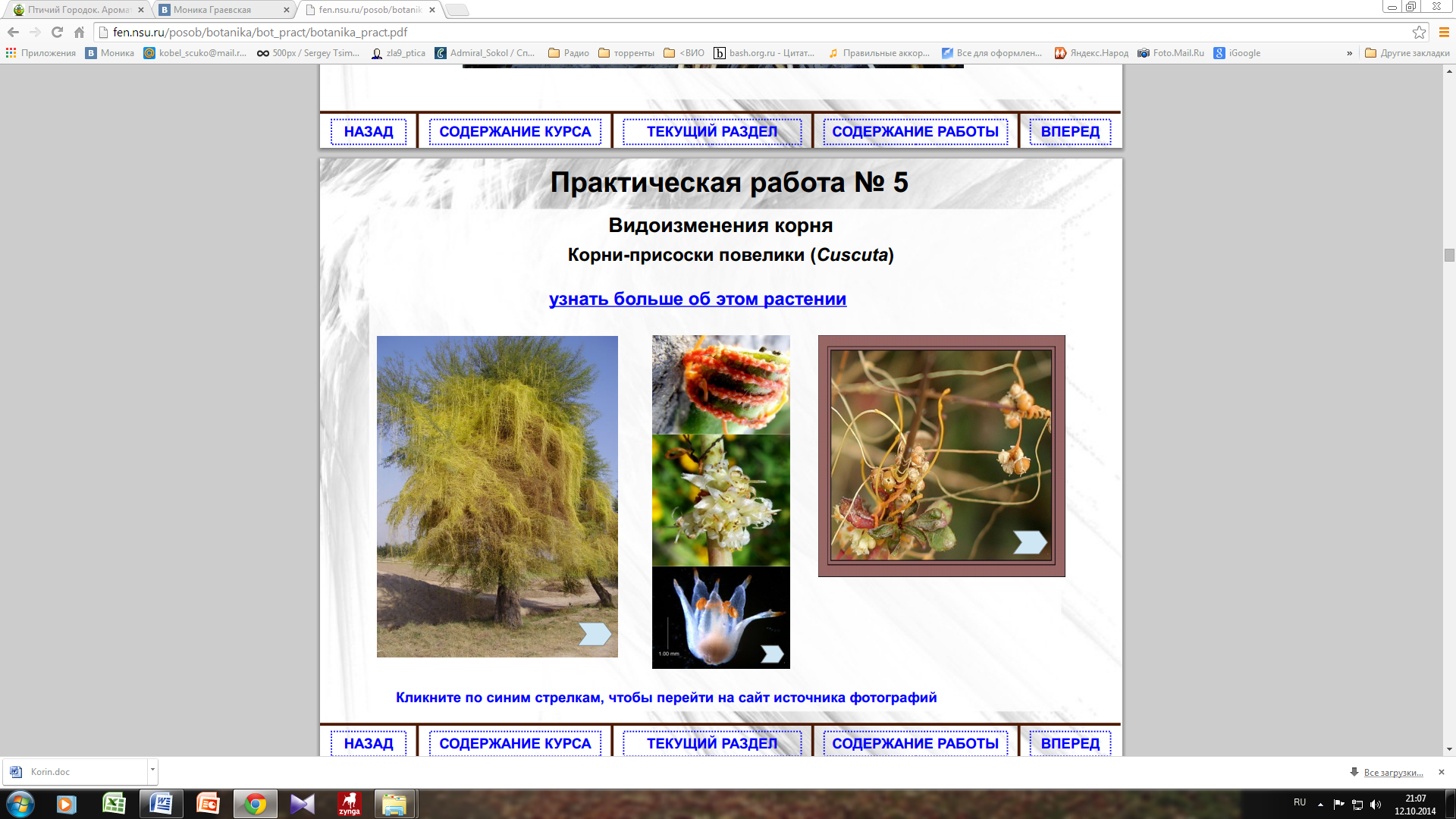Image resolution: width=1456 pixels, height=819 pixels.
Task: Open the downloaded Korin.doc file
Action: [x=75, y=772]
